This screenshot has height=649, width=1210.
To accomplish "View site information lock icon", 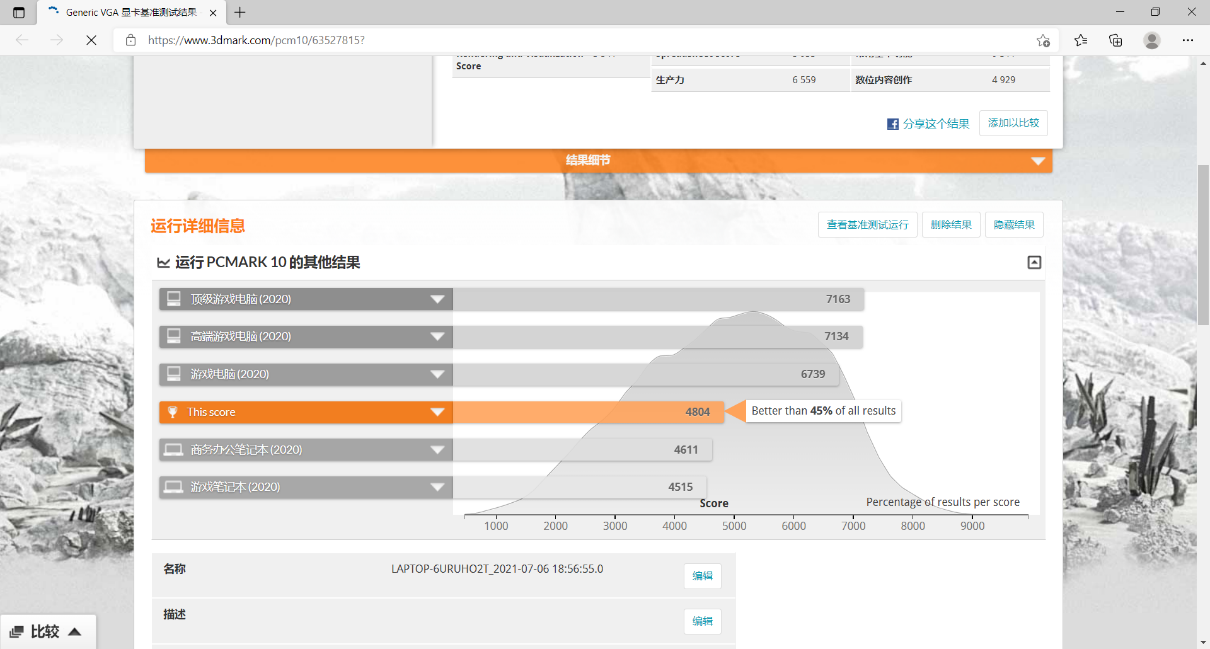I will click(x=130, y=40).
